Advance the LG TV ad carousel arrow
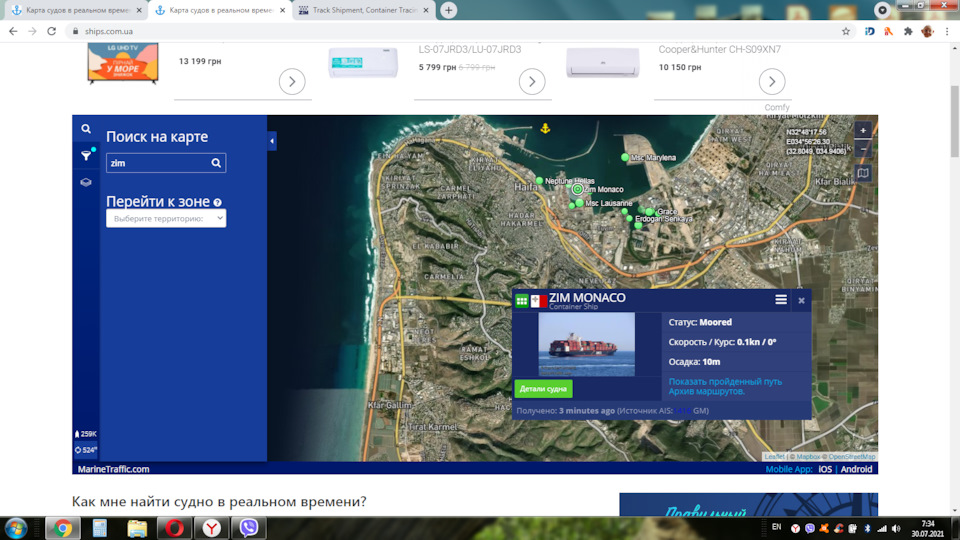The height and width of the screenshot is (540, 960). (x=292, y=81)
